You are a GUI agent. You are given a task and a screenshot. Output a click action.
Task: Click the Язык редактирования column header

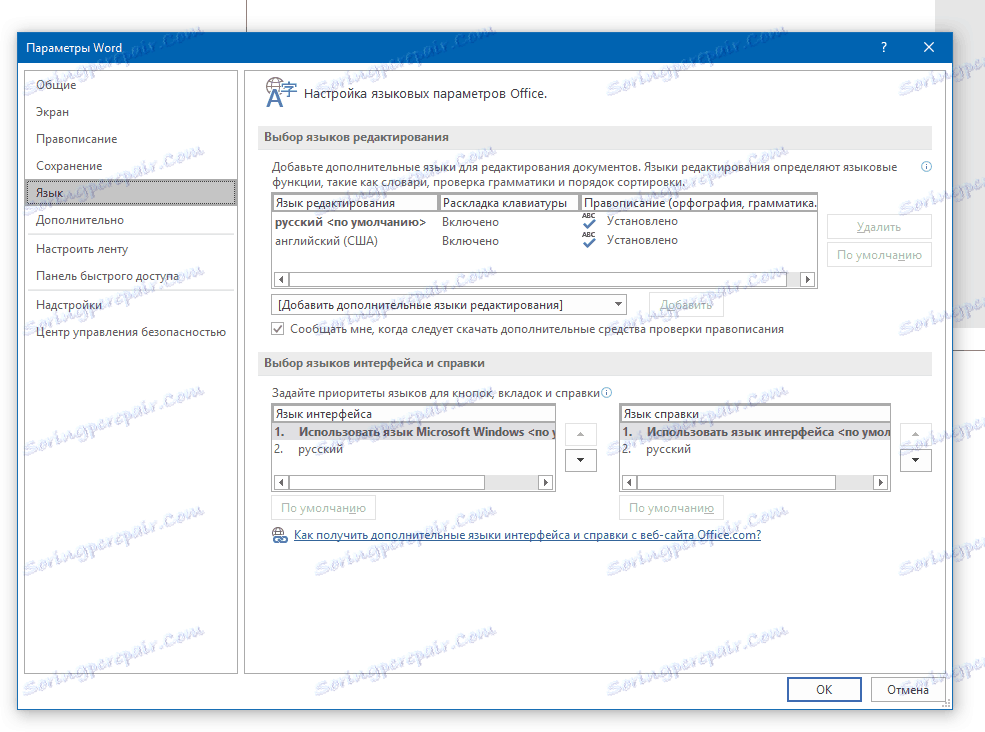355,203
